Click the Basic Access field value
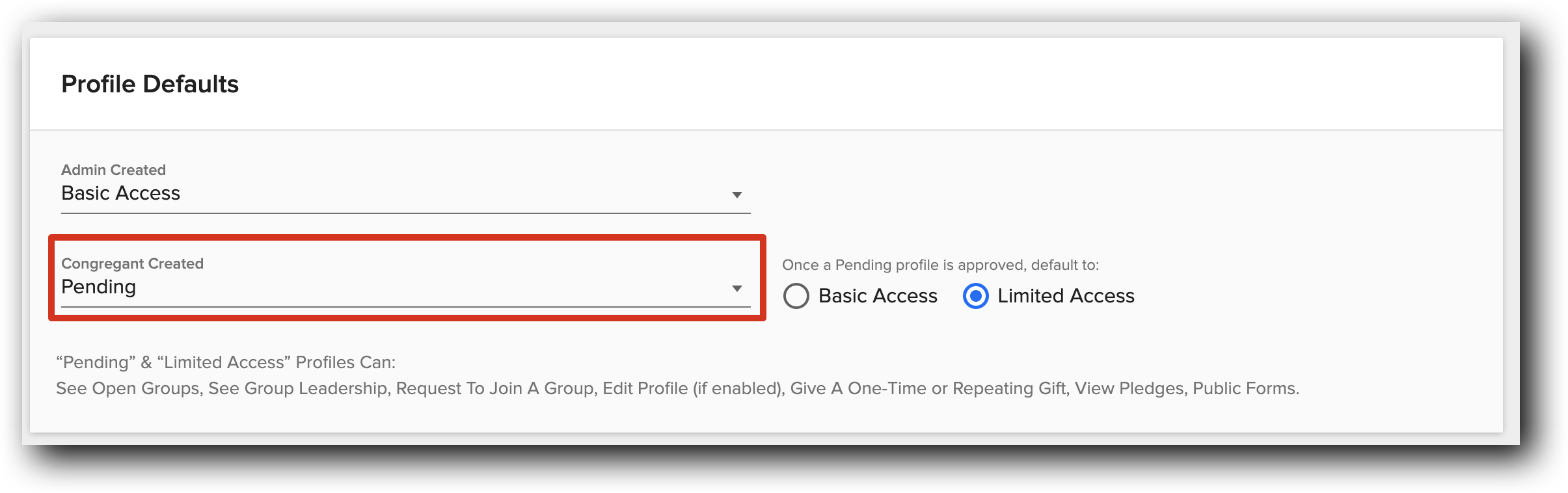Image resolution: width=1568 pixels, height=493 pixels. point(120,193)
